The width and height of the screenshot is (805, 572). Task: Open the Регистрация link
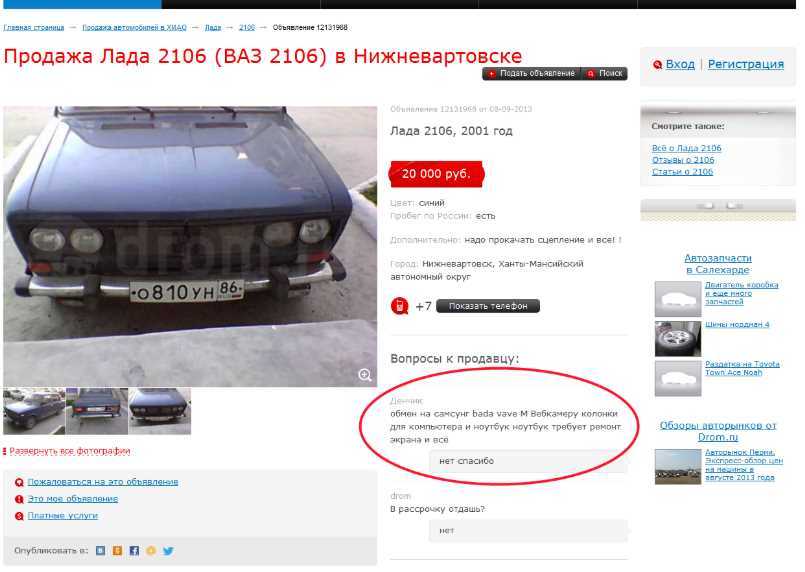point(745,64)
